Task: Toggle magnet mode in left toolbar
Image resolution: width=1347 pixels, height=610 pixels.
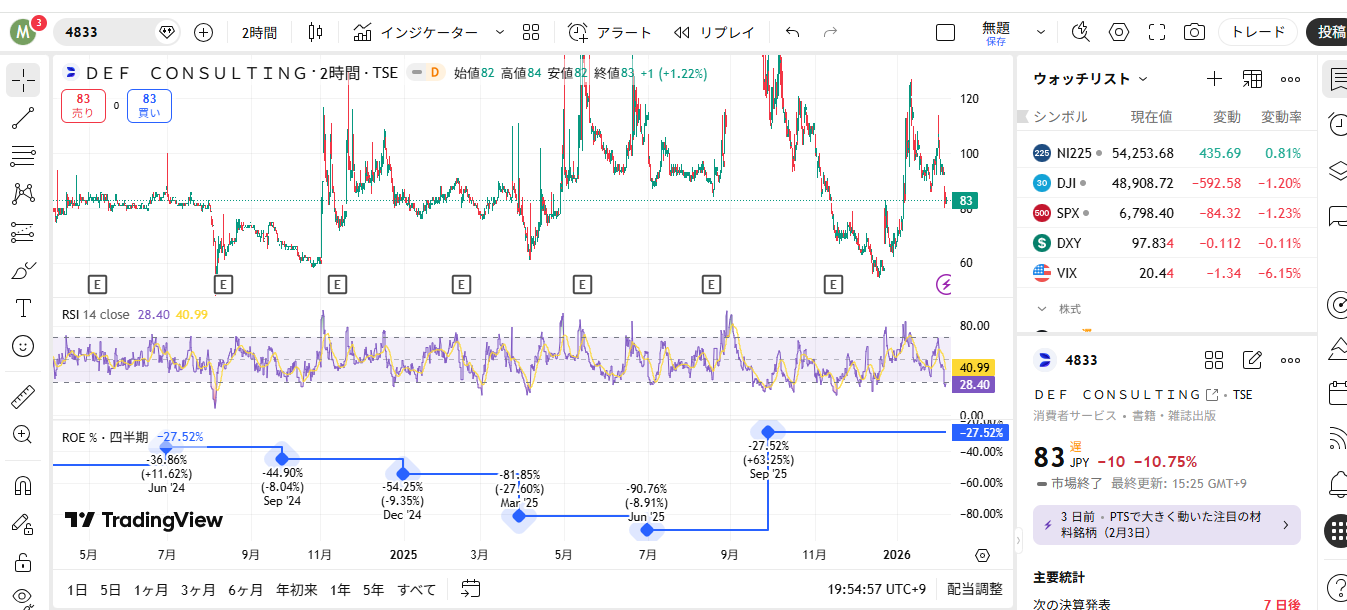Action: pyautogui.click(x=23, y=486)
